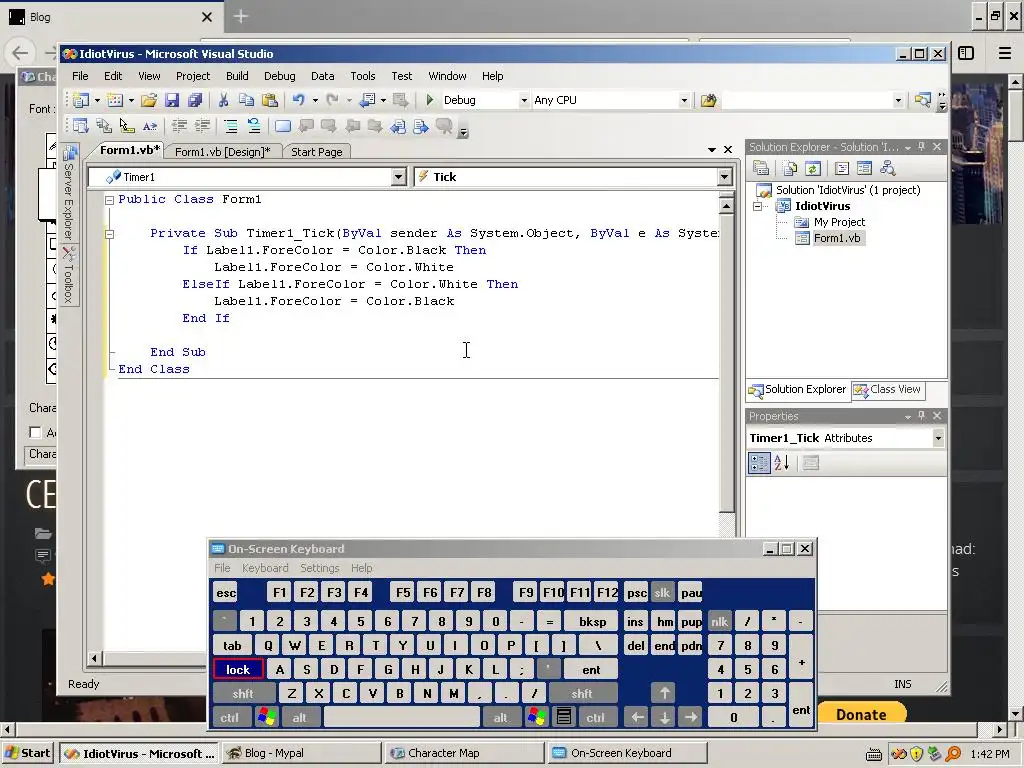This screenshot has width=1024, height=768.
Task: Click the code editor horizontal scrollbar left arrow
Action: pyautogui.click(x=94, y=658)
